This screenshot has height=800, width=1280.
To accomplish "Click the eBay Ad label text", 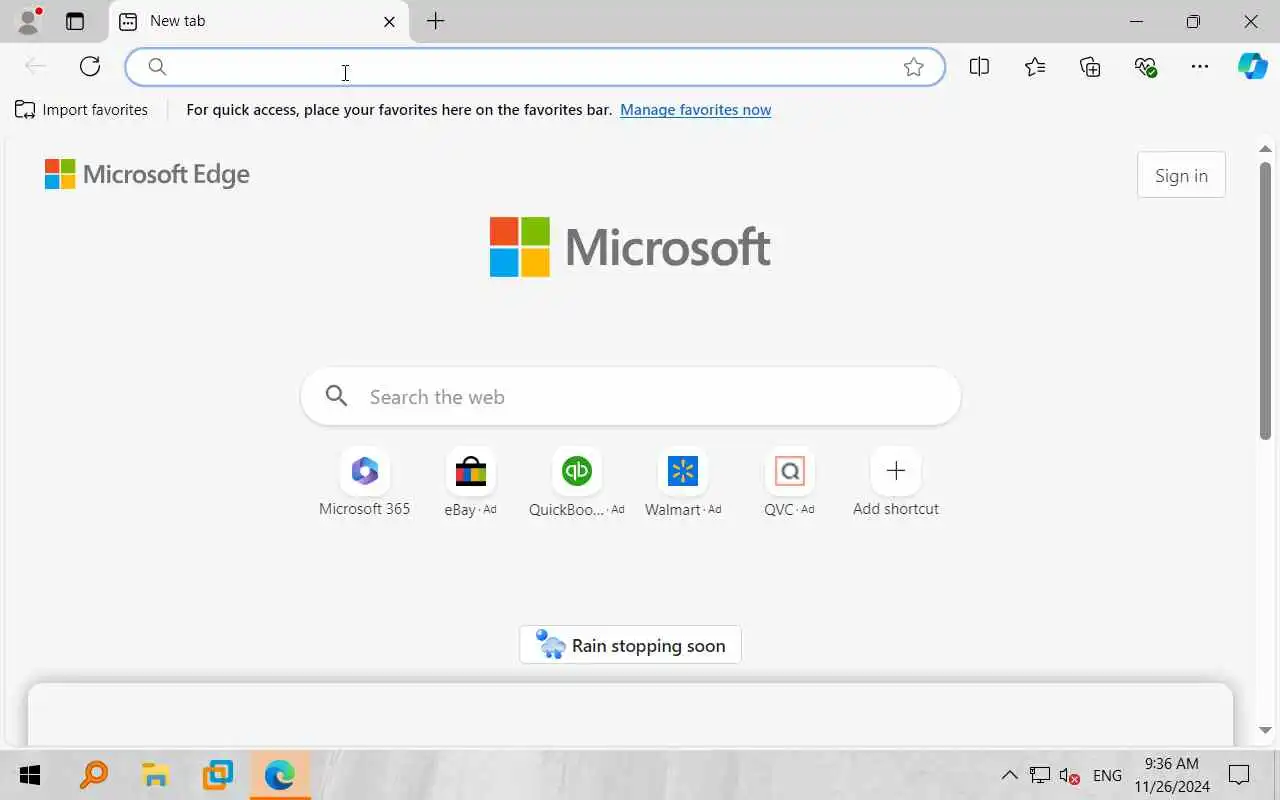I will 470,509.
